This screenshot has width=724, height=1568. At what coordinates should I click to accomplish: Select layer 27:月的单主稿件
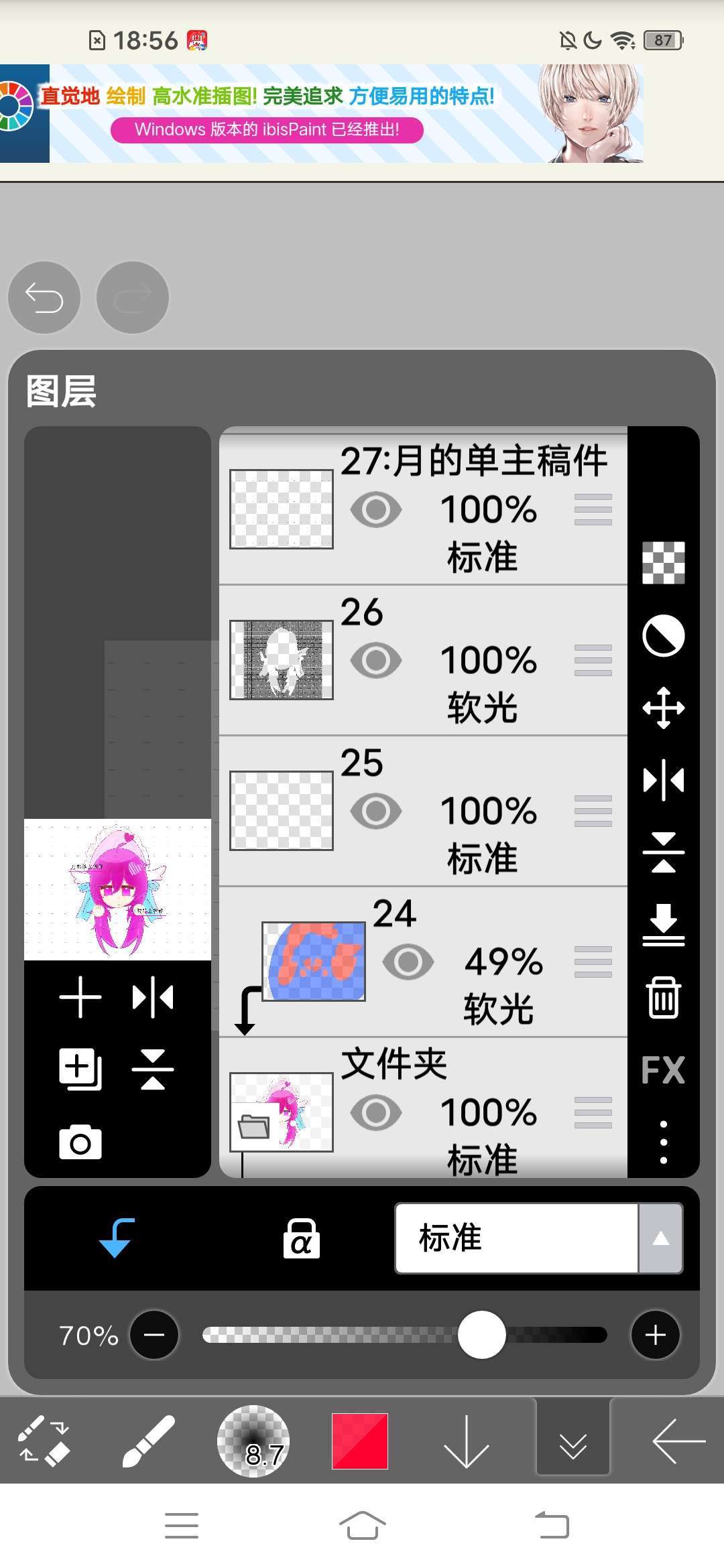click(423, 508)
